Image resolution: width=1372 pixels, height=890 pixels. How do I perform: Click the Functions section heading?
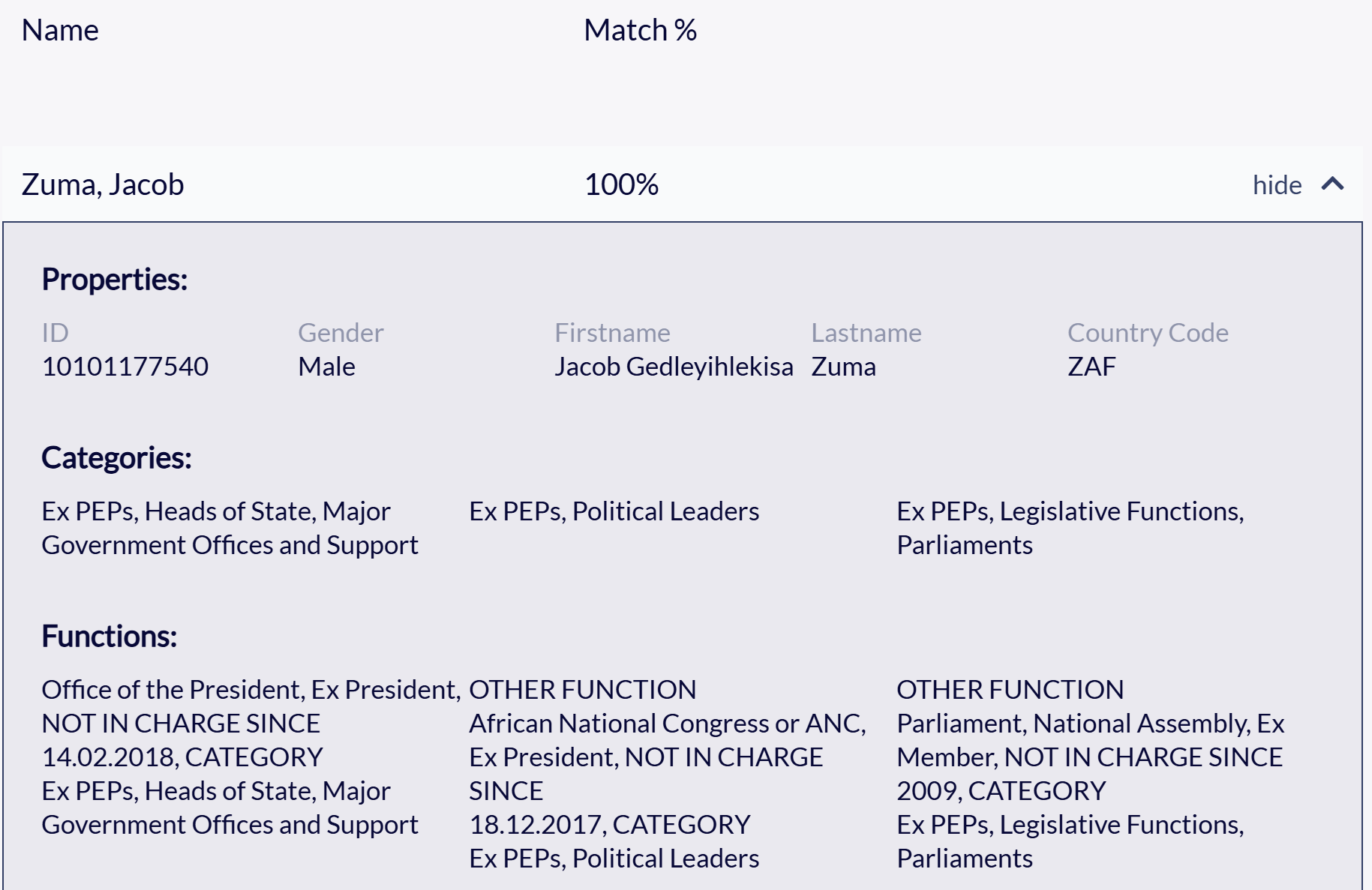pyautogui.click(x=110, y=637)
